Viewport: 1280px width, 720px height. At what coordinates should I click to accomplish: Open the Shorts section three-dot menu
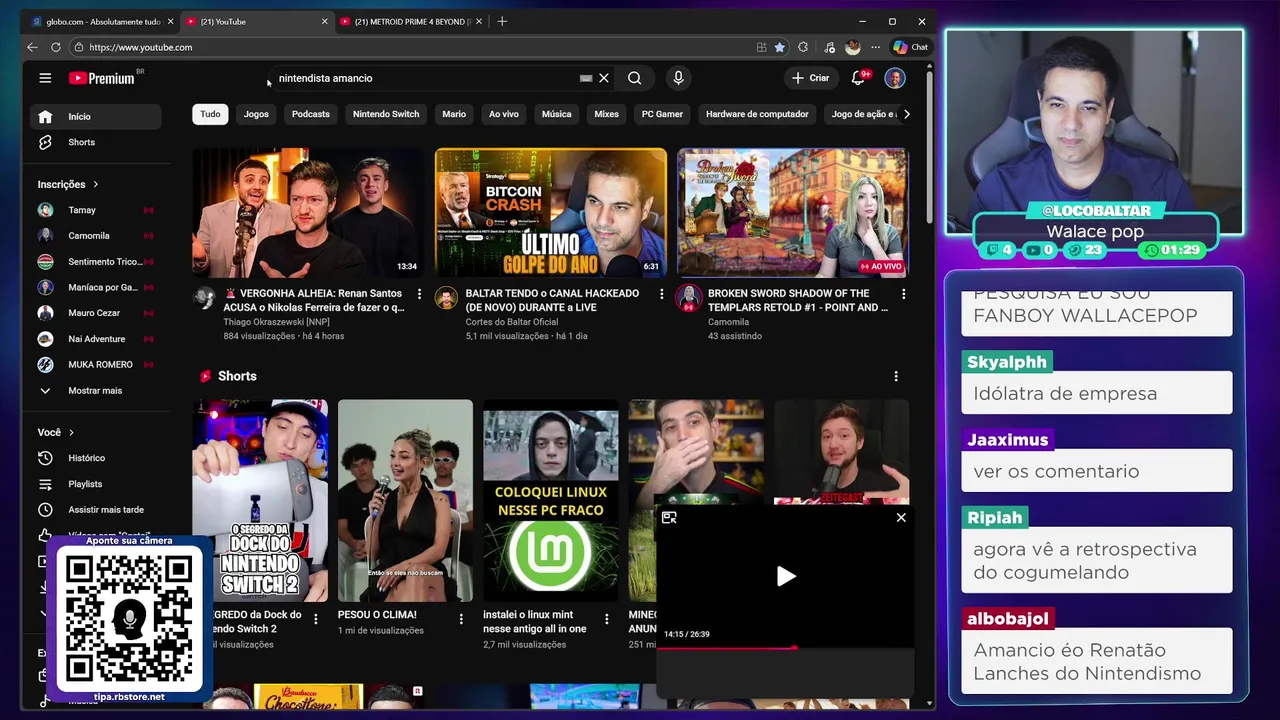click(x=896, y=376)
